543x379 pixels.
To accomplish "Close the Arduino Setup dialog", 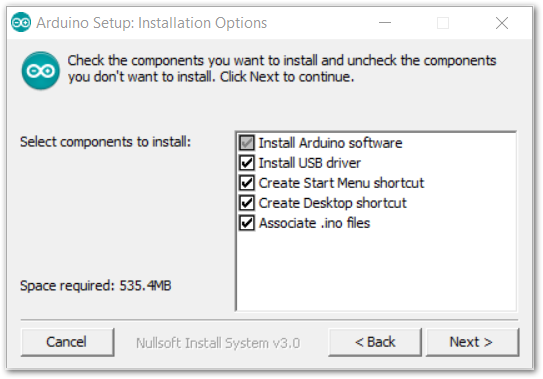I will (x=502, y=23).
